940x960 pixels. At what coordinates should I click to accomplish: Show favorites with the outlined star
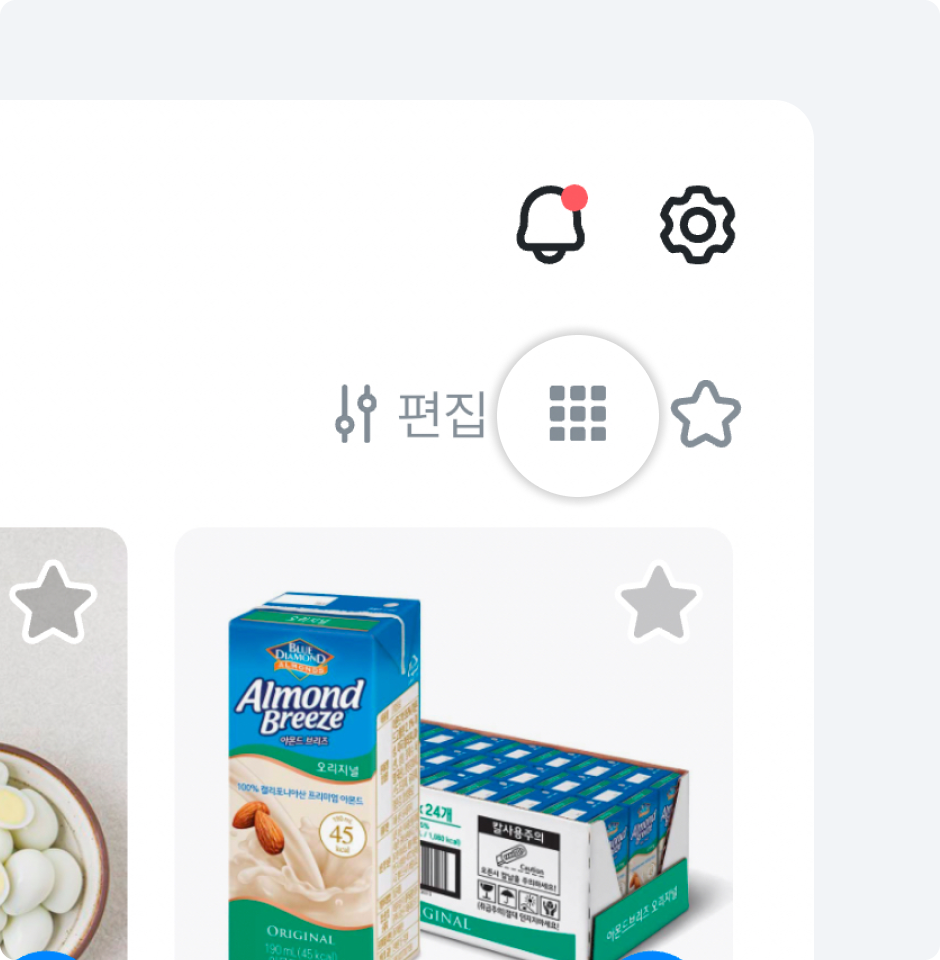click(x=705, y=414)
